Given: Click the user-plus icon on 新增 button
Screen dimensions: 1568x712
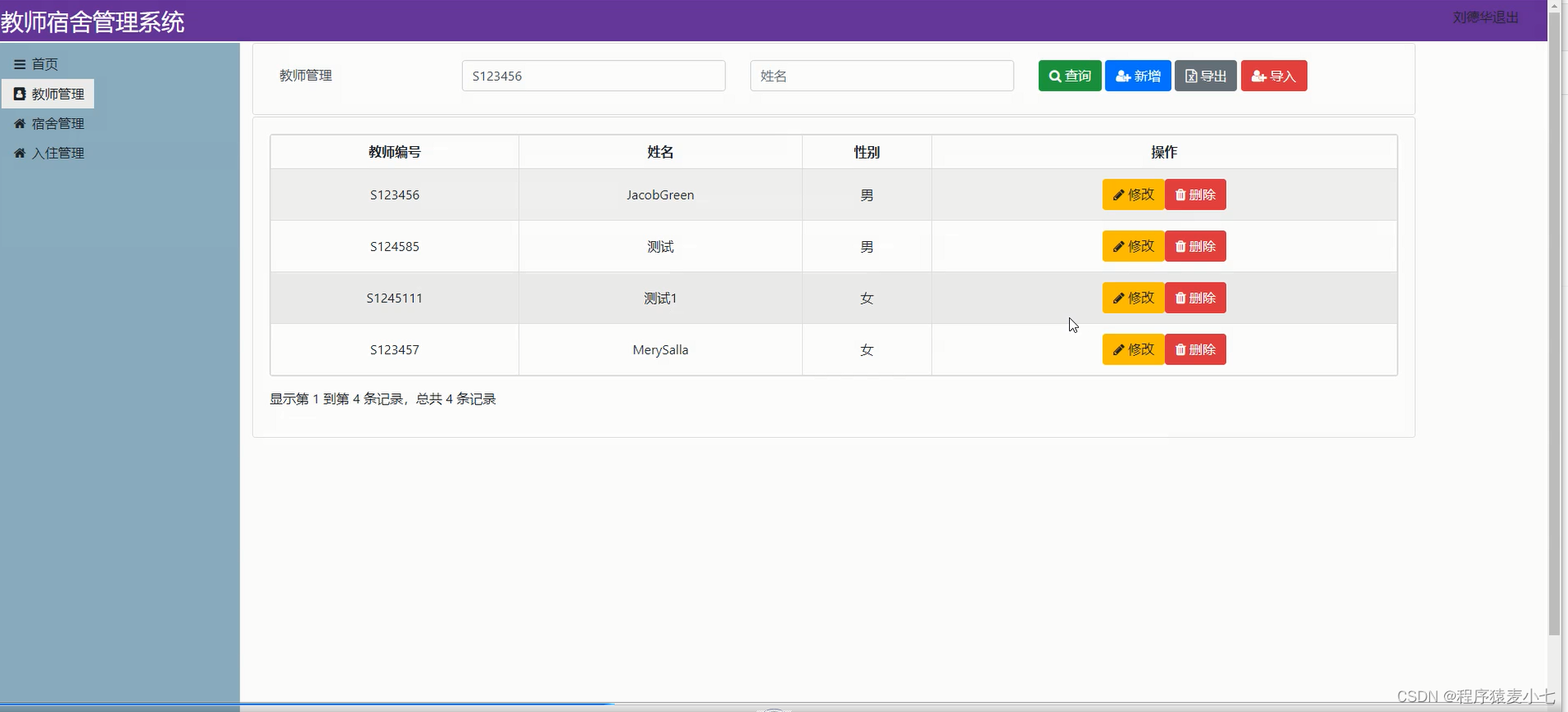Looking at the screenshot, I should [1123, 76].
